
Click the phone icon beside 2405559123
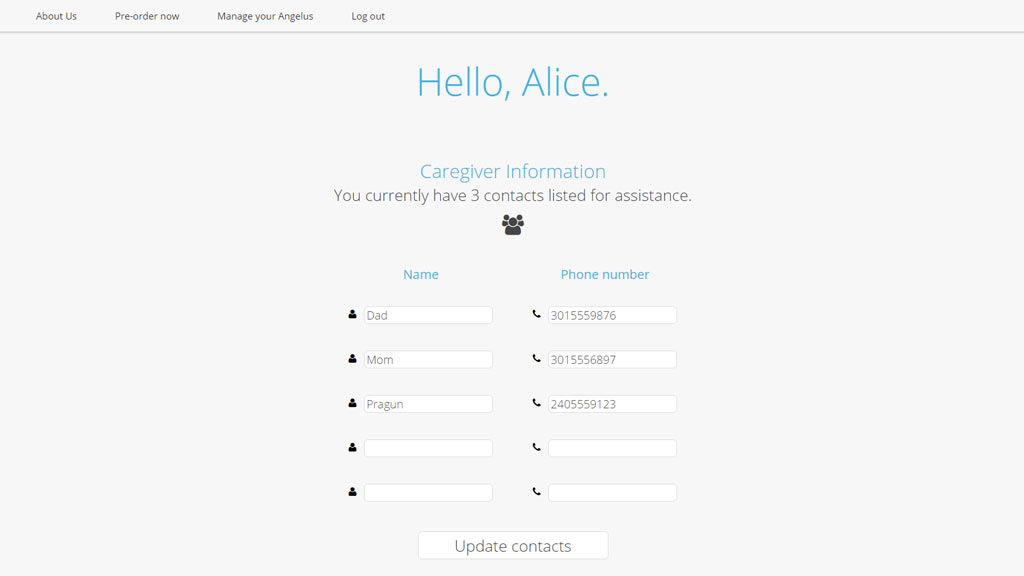point(537,404)
